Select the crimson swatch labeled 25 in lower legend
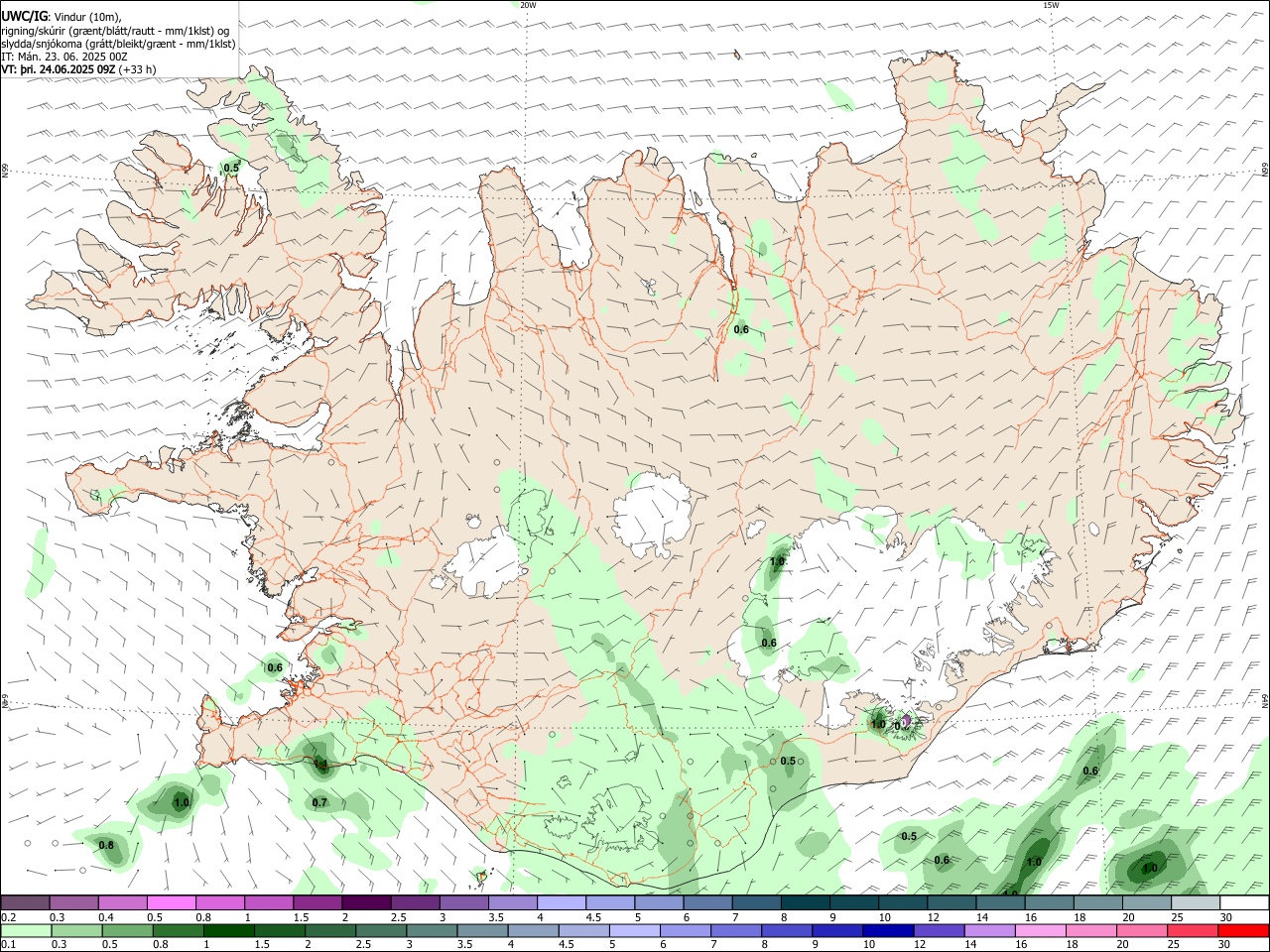 (1193, 930)
